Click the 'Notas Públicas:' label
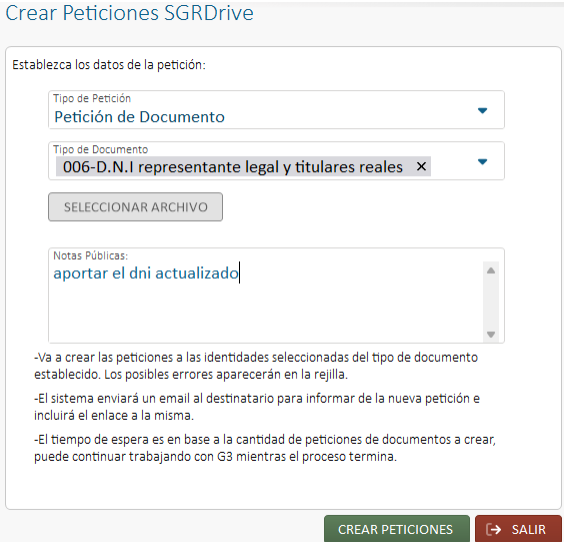Viewport: 564px width, 542px height. 91,255
